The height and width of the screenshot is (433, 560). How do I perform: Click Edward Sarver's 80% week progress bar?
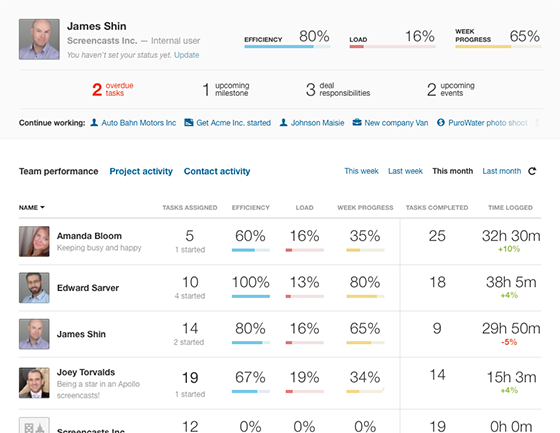(365, 296)
